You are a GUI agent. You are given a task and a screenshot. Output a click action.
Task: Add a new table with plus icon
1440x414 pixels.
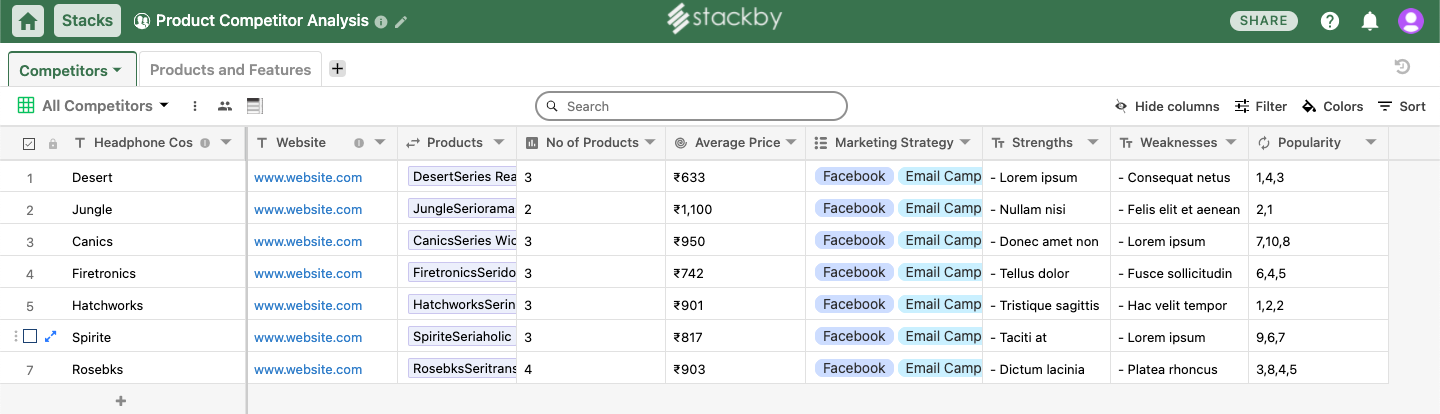click(338, 69)
